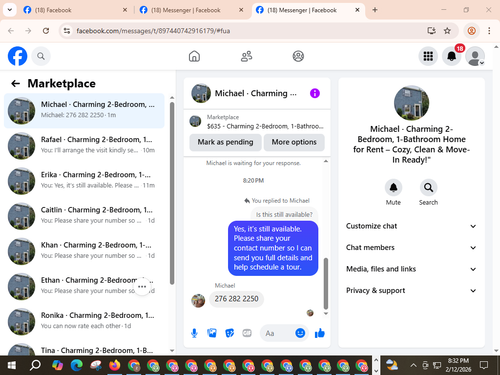
Task: Open the Notifications bell with 18 badge
Action: tap(452, 56)
